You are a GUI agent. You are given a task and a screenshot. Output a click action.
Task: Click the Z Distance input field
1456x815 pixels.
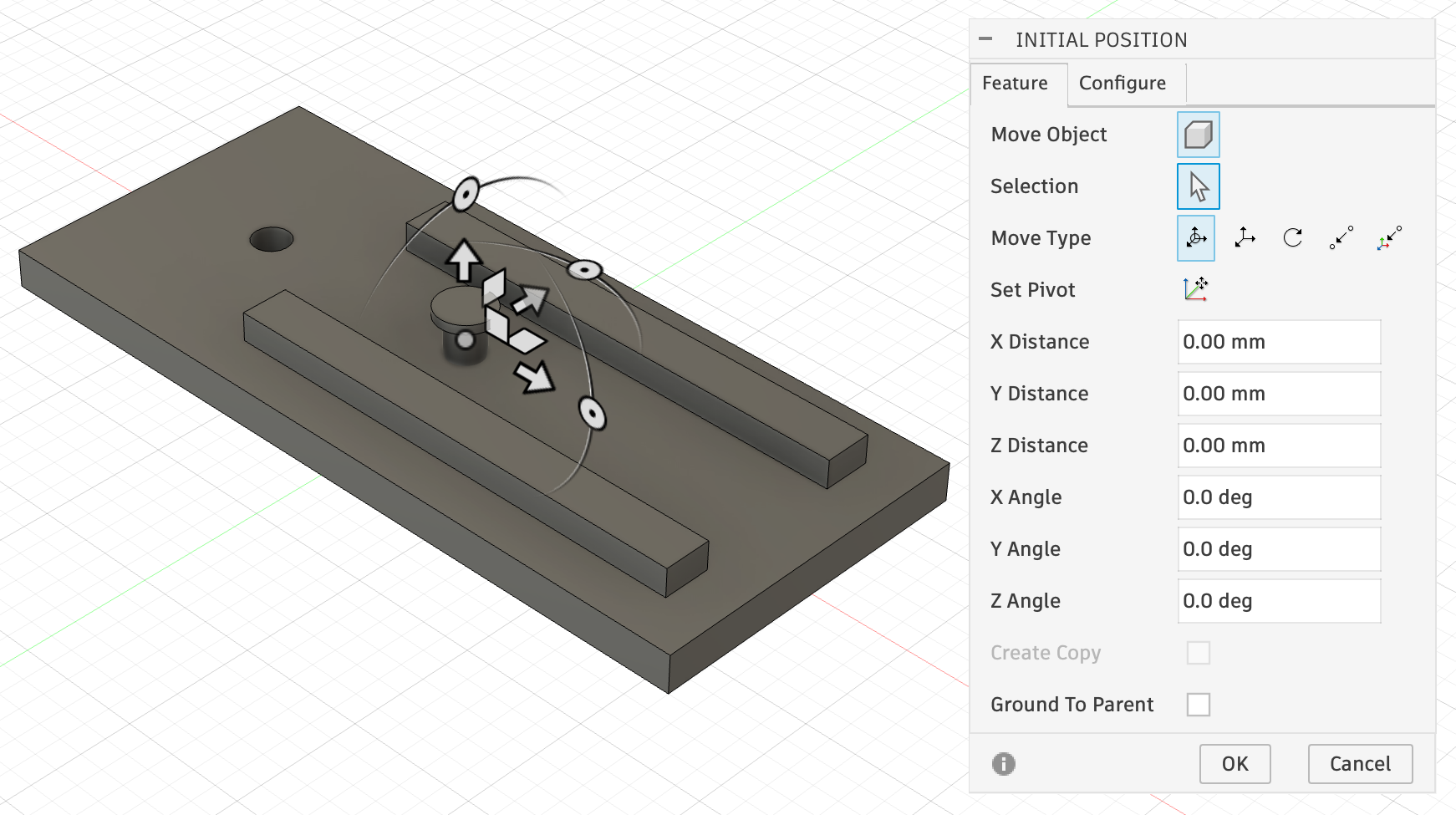(1279, 446)
